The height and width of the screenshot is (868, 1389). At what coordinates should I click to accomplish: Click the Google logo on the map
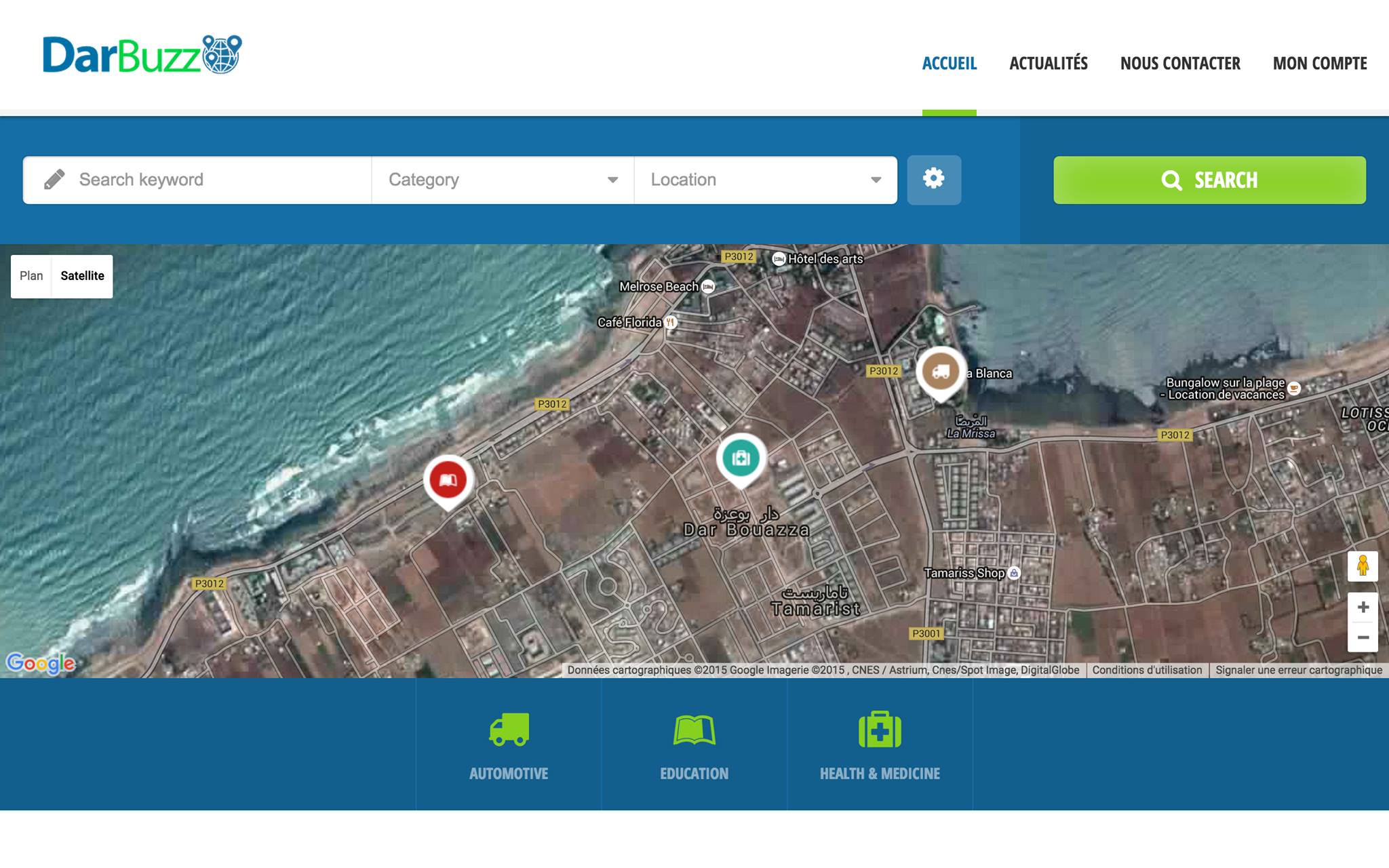[x=41, y=663]
